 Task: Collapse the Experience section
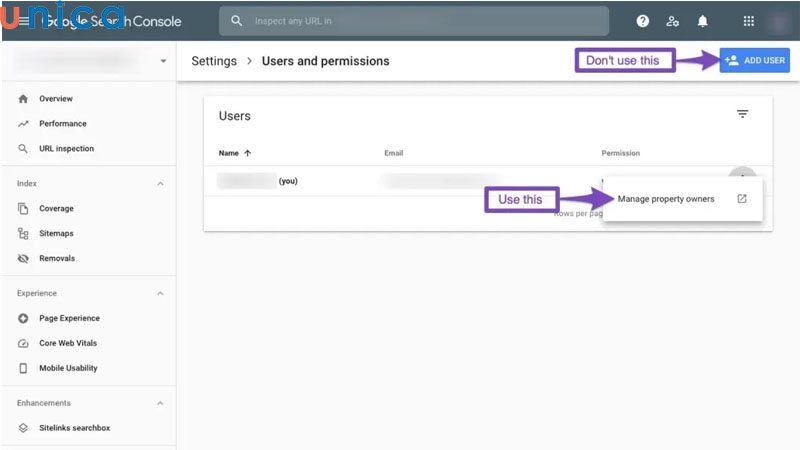coord(161,293)
